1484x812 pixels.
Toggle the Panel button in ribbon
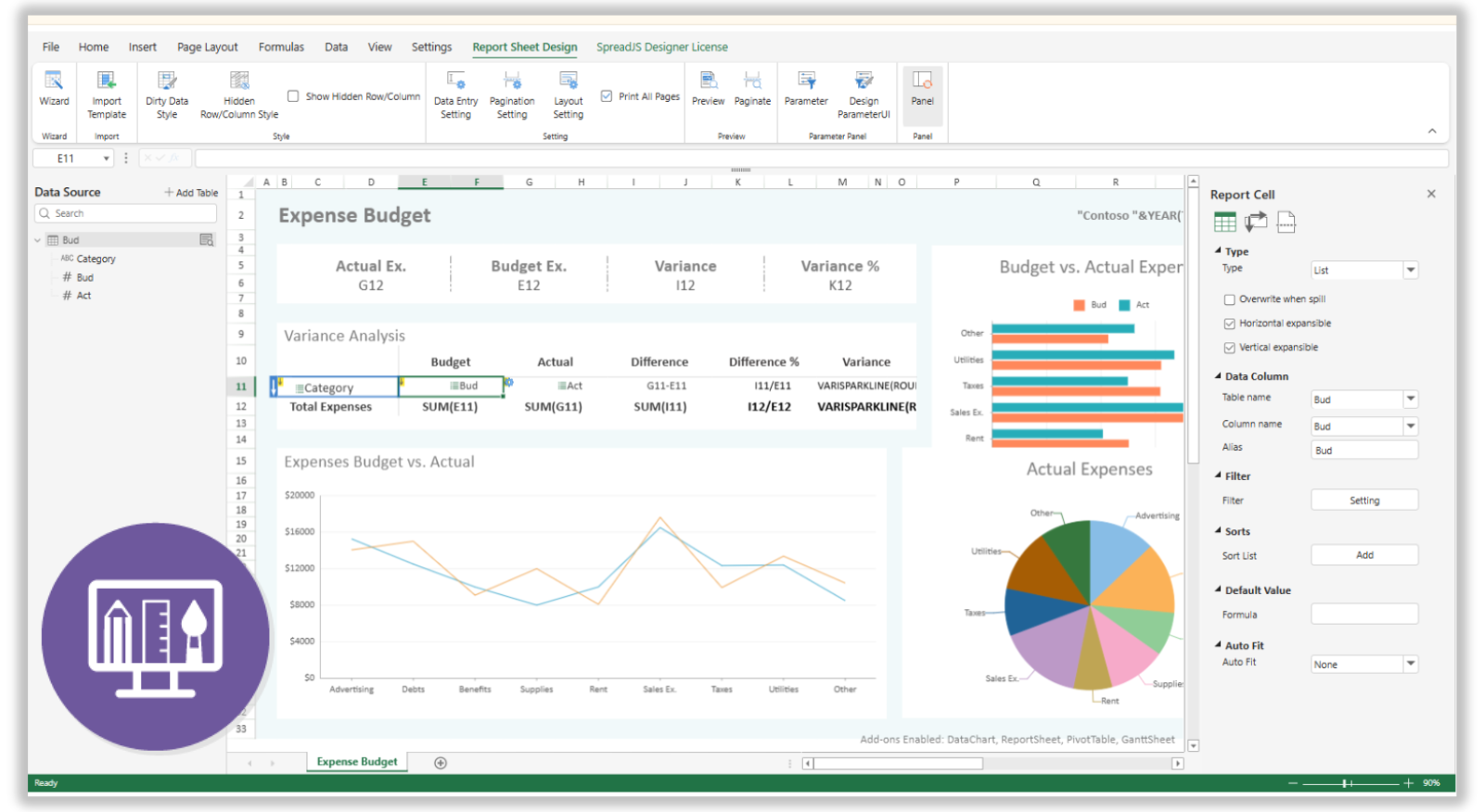click(922, 88)
